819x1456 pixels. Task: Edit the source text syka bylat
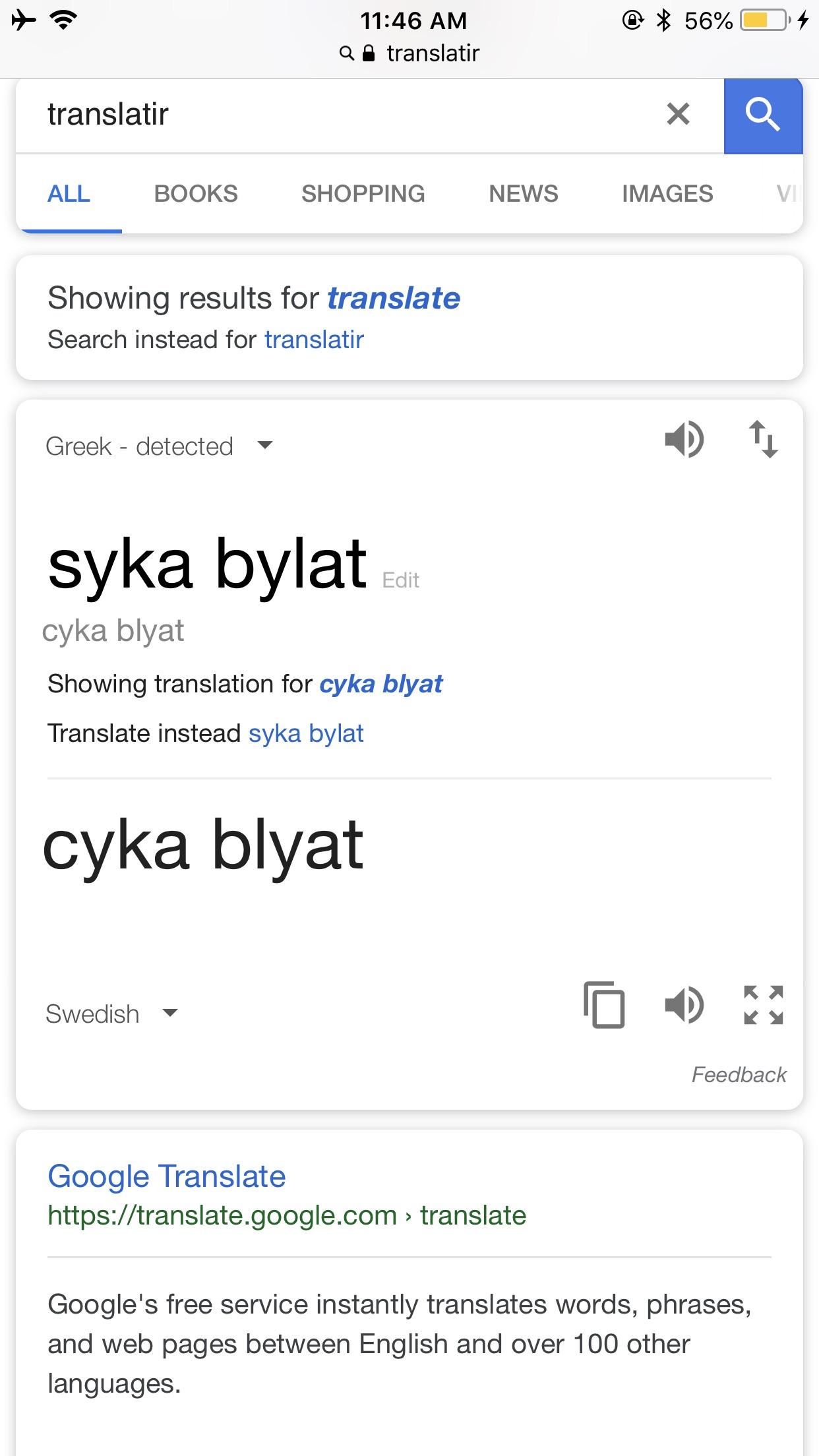click(400, 580)
